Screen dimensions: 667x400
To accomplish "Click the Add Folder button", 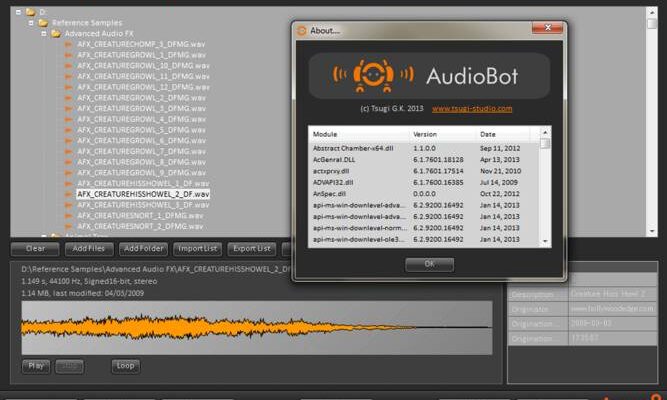I will pyautogui.click(x=143, y=248).
